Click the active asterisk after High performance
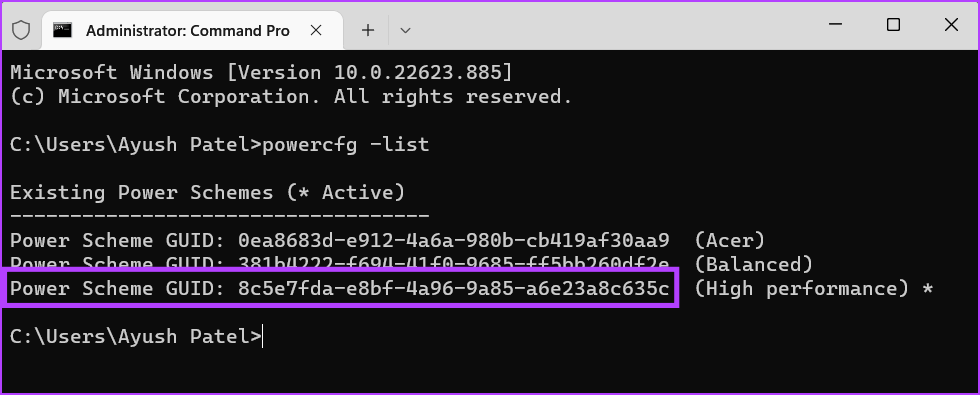The height and width of the screenshot is (395, 980). pos(928,288)
